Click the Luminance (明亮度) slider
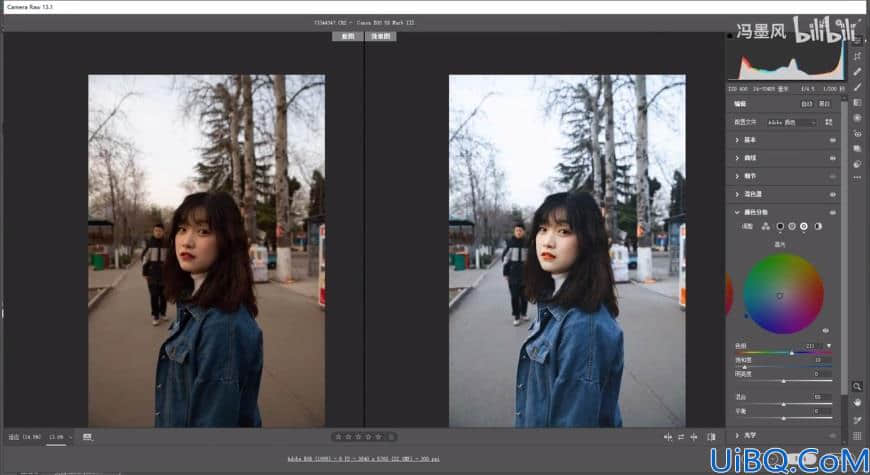The height and width of the screenshot is (475, 870). click(x=783, y=381)
